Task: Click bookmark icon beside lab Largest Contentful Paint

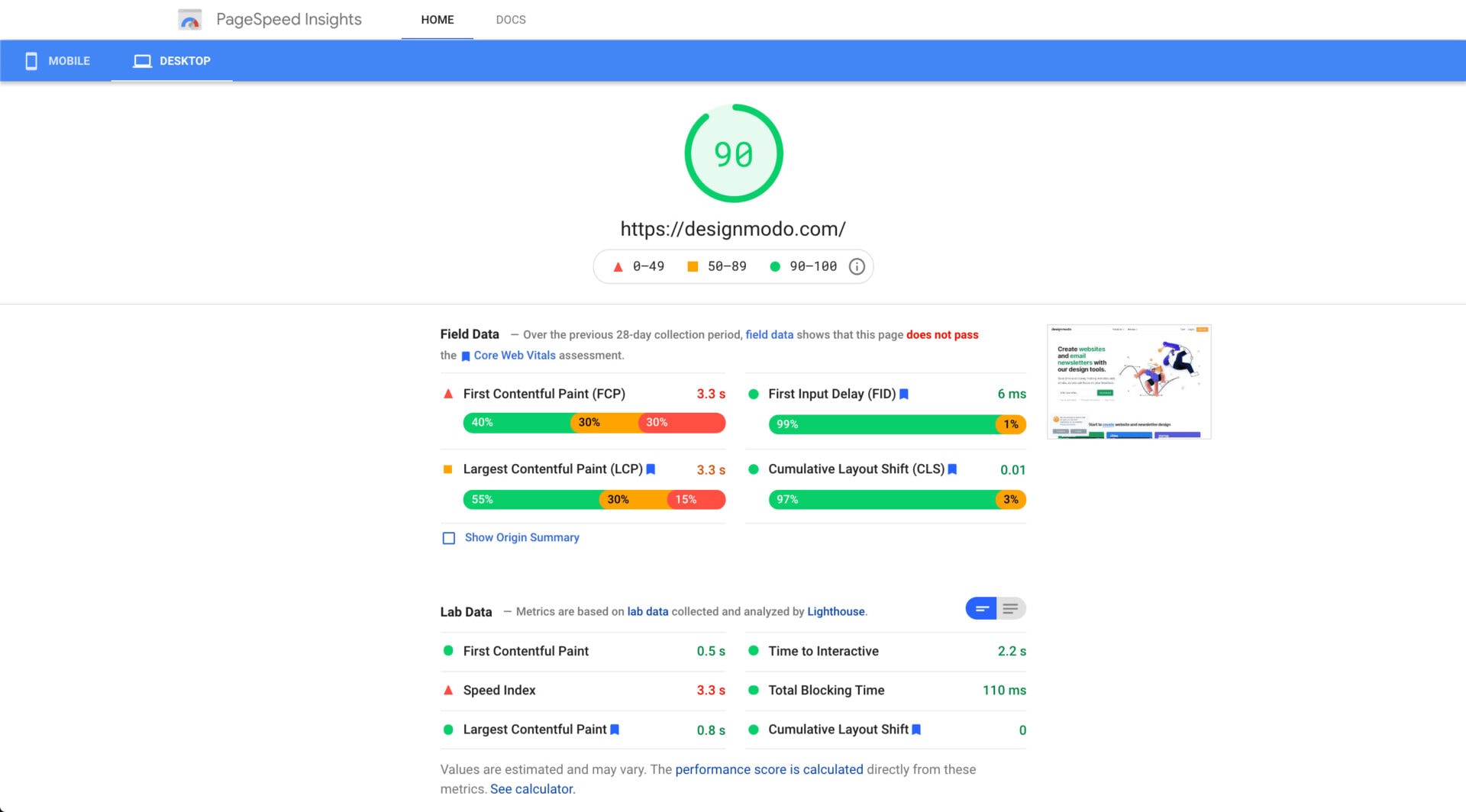Action: [615, 730]
